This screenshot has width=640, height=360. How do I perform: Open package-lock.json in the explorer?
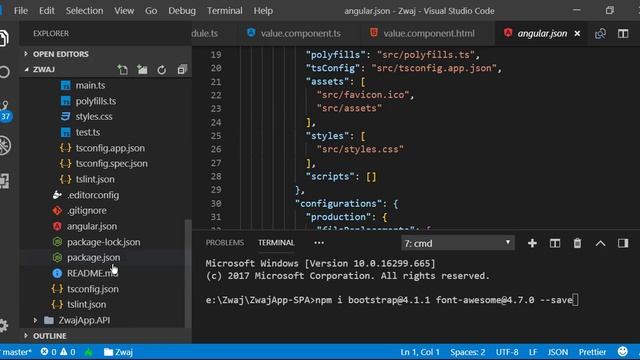point(103,242)
